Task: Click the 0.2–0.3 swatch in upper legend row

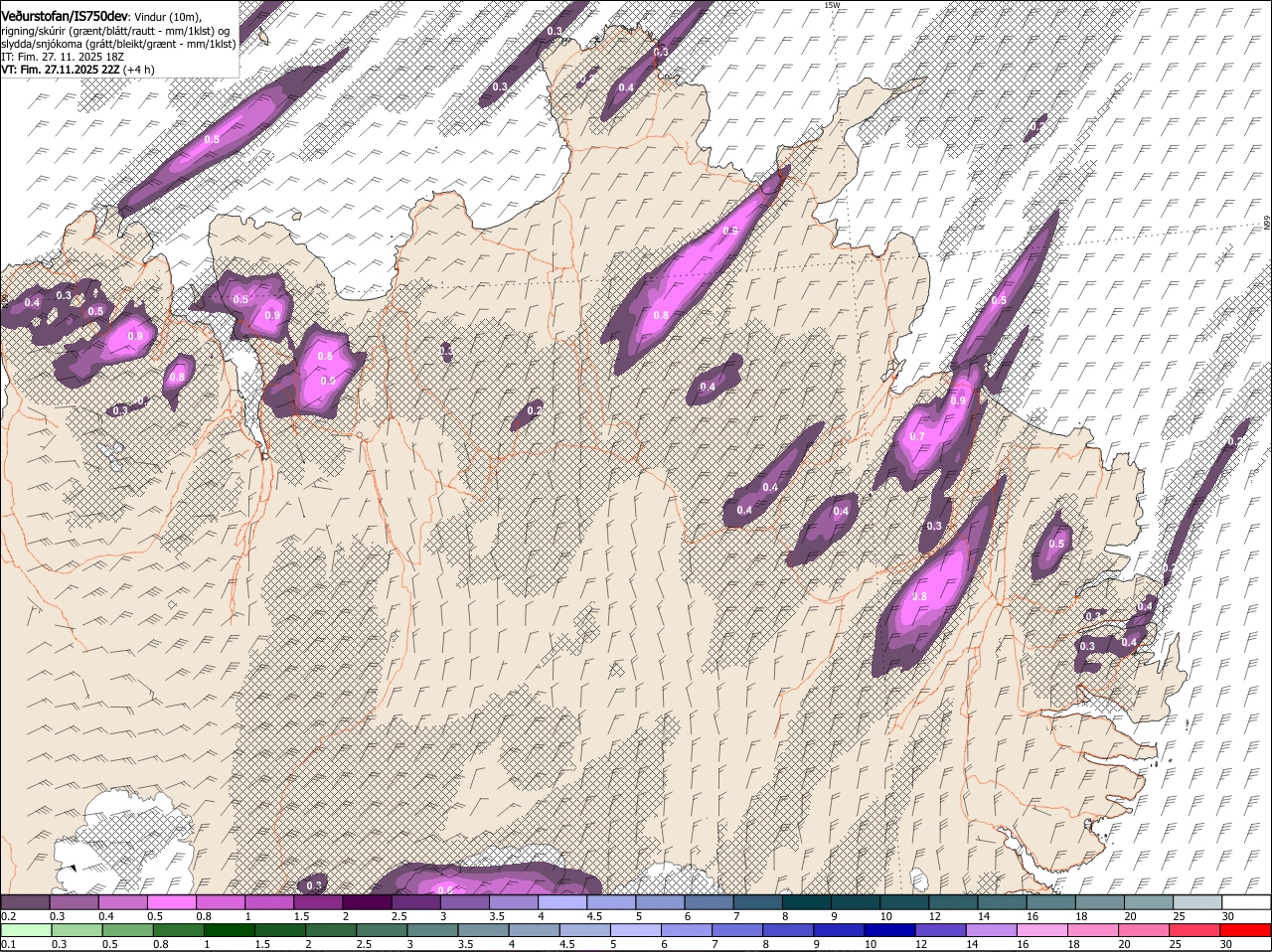Action: click(x=26, y=901)
